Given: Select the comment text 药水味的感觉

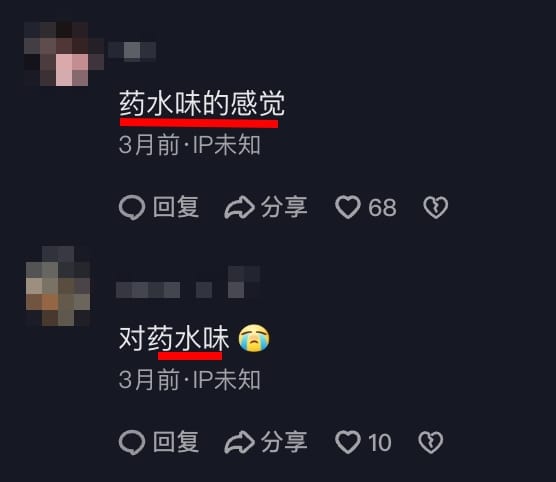Looking at the screenshot, I should tap(202, 104).
